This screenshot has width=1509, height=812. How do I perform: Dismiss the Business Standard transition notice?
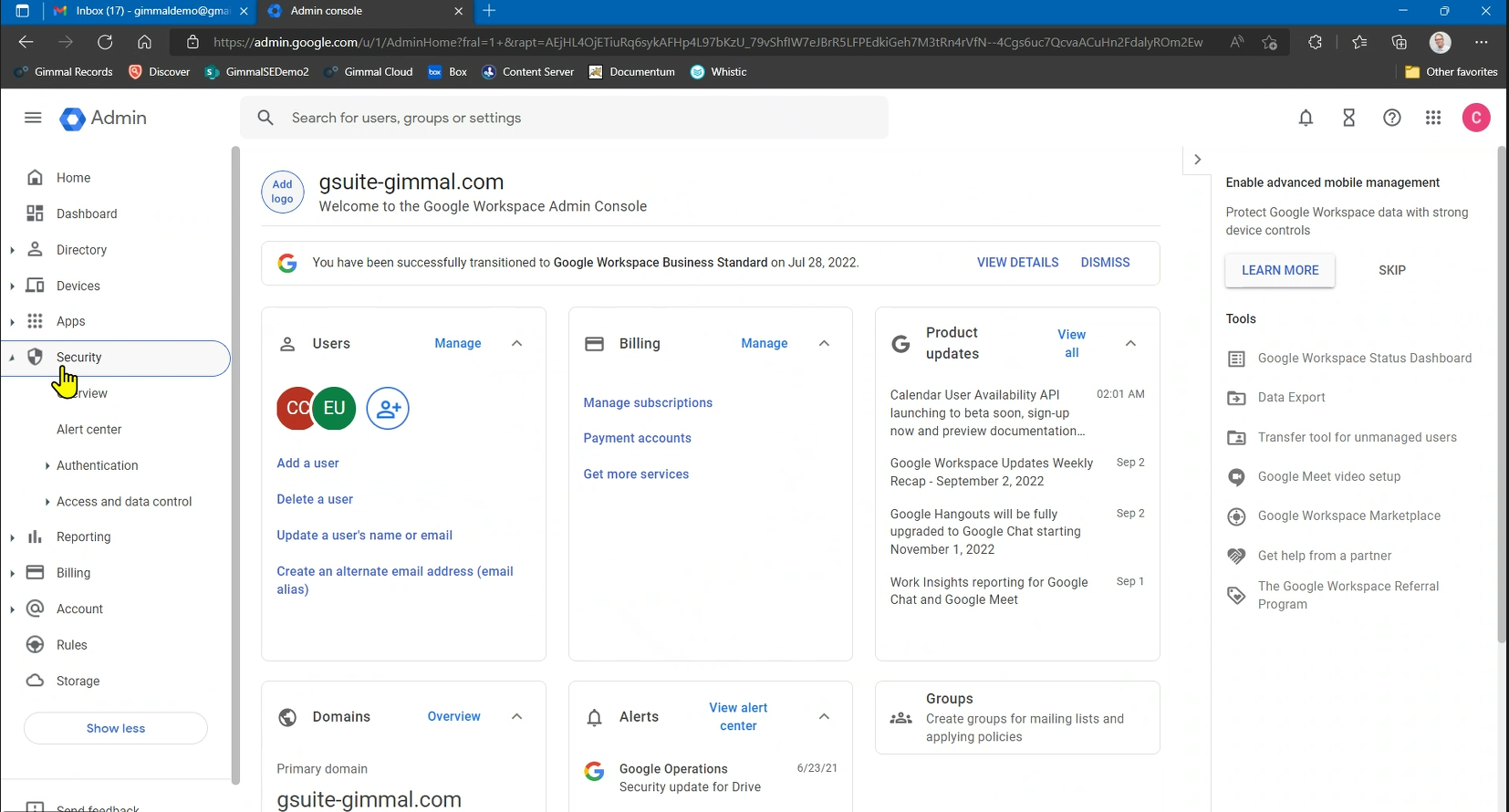coord(1105,263)
